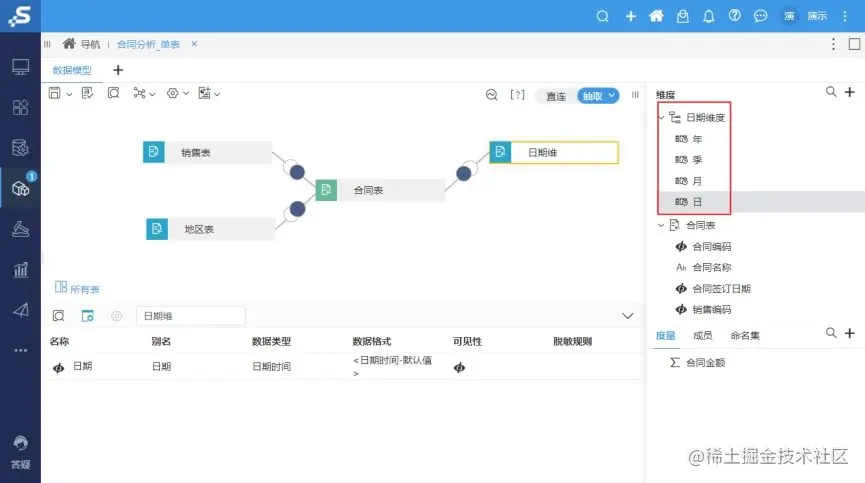Open notifications bell
The height and width of the screenshot is (483, 865).
[x=708, y=16]
